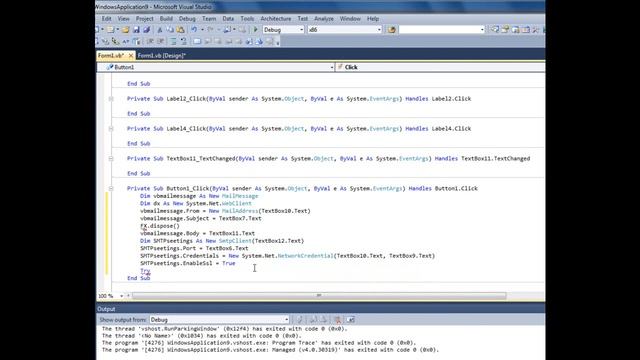Click the Undo arrow icon
The width and height of the screenshot is (640, 360).
tap(194, 30)
